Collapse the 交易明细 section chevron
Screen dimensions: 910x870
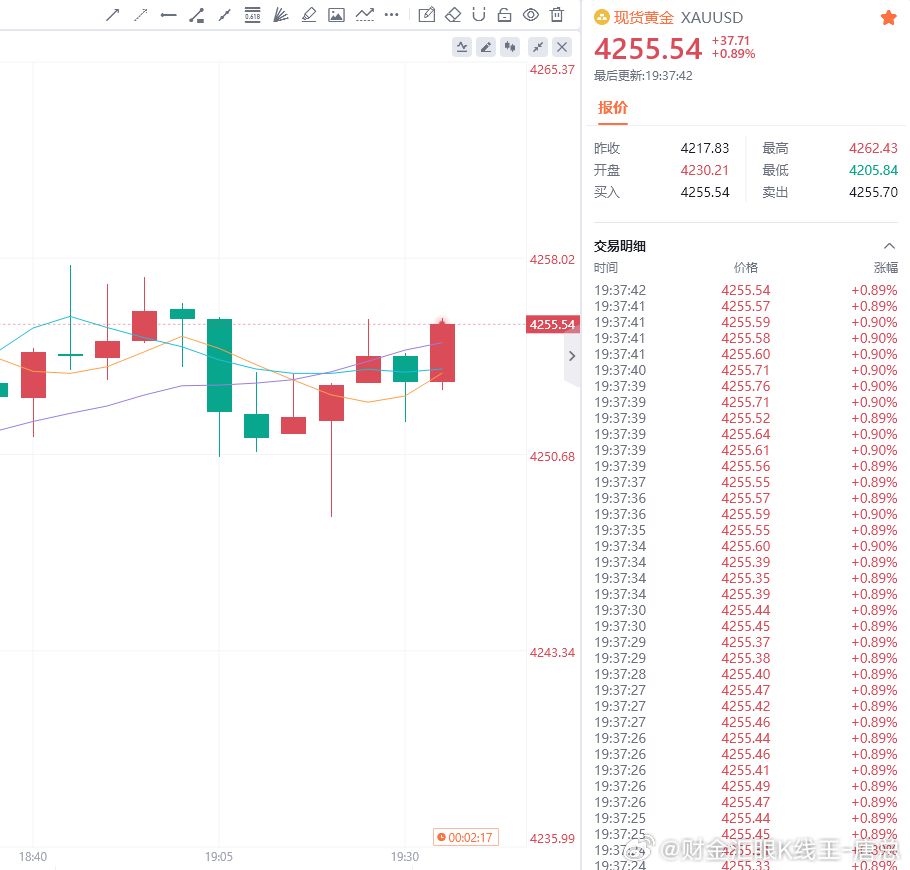coord(889,246)
